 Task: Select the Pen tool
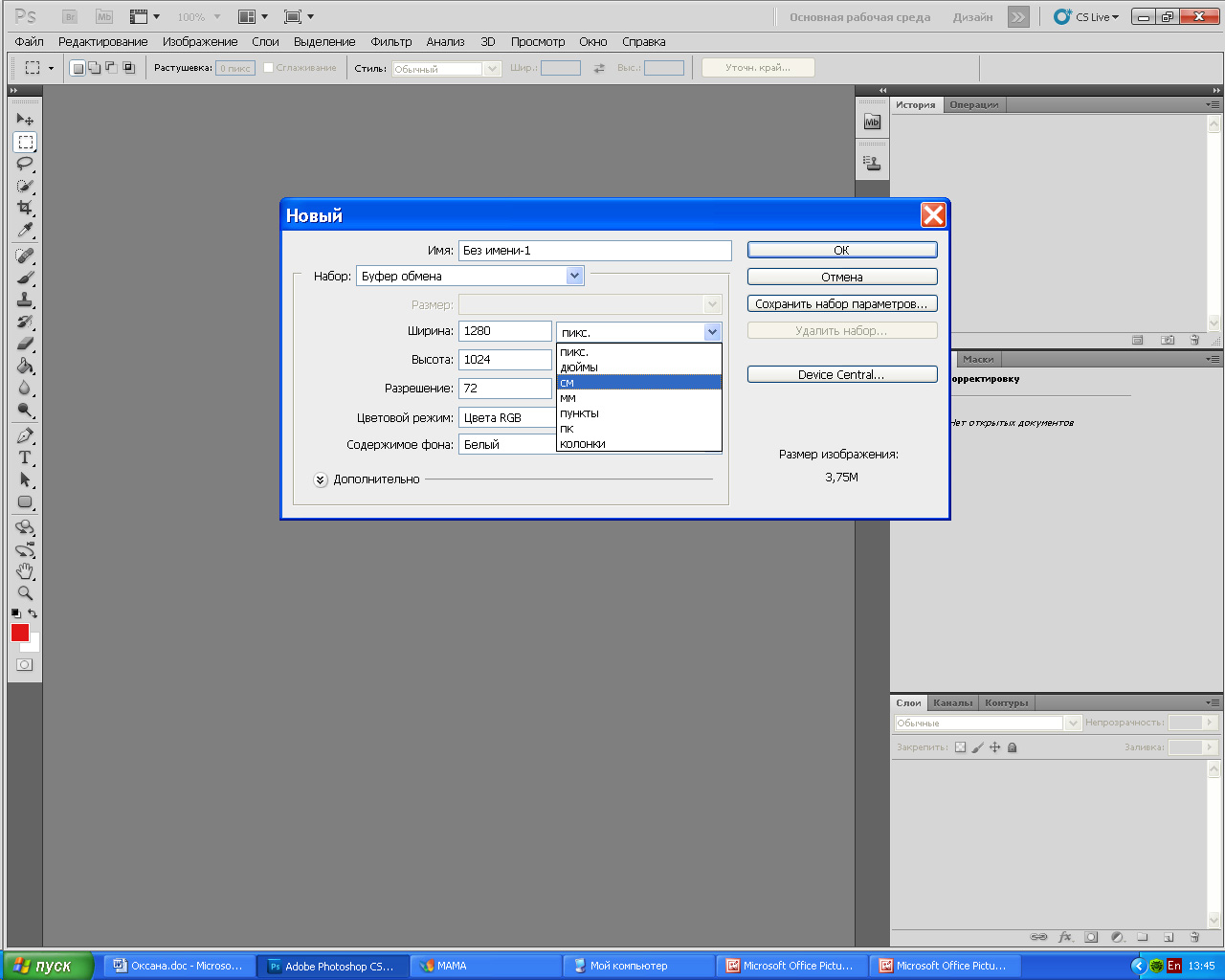tap(25, 435)
